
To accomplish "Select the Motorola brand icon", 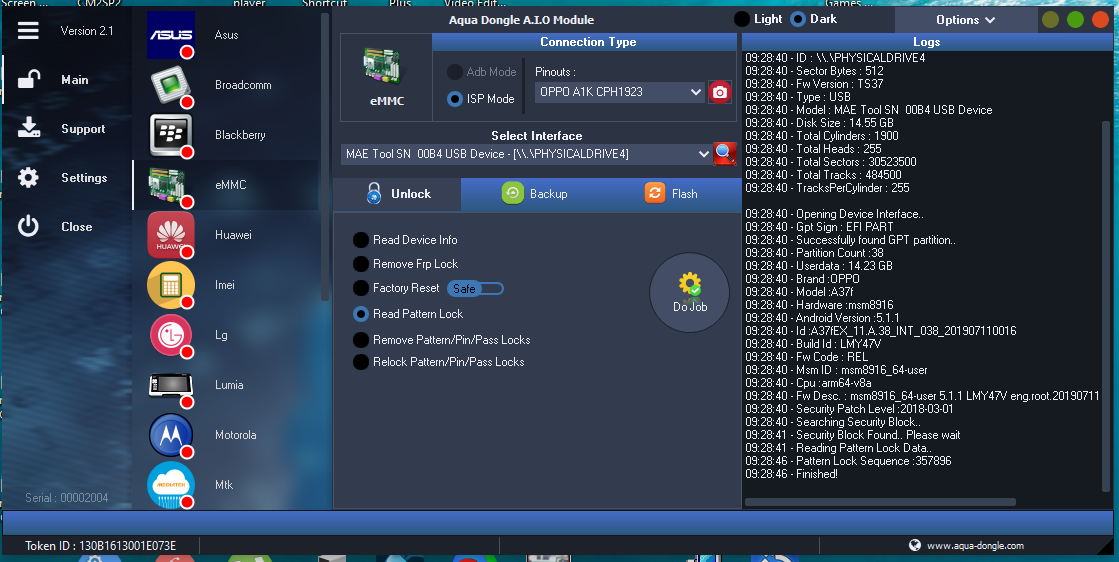I will pyautogui.click(x=171, y=434).
